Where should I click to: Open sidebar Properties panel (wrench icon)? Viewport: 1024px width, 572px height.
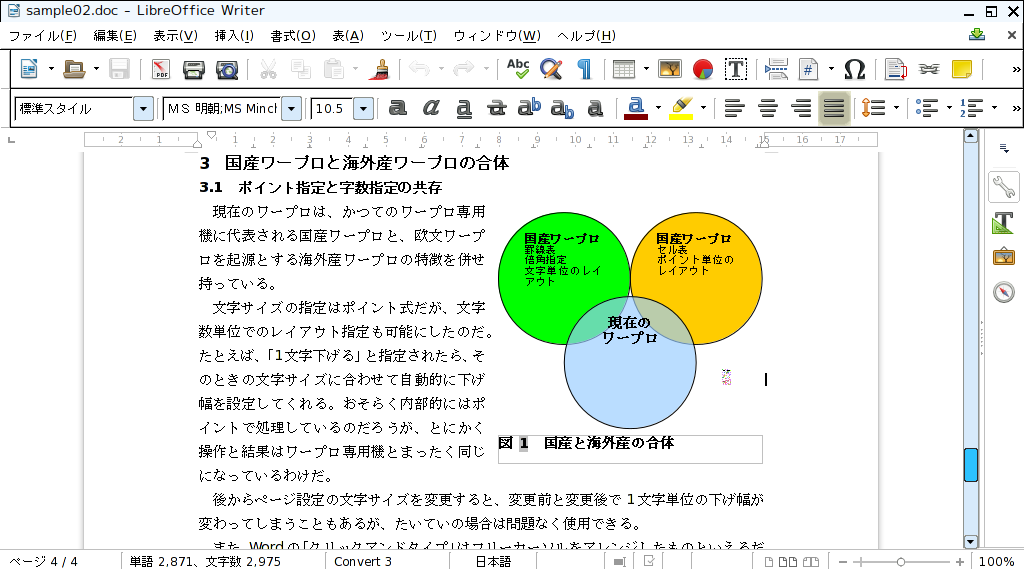1004,188
